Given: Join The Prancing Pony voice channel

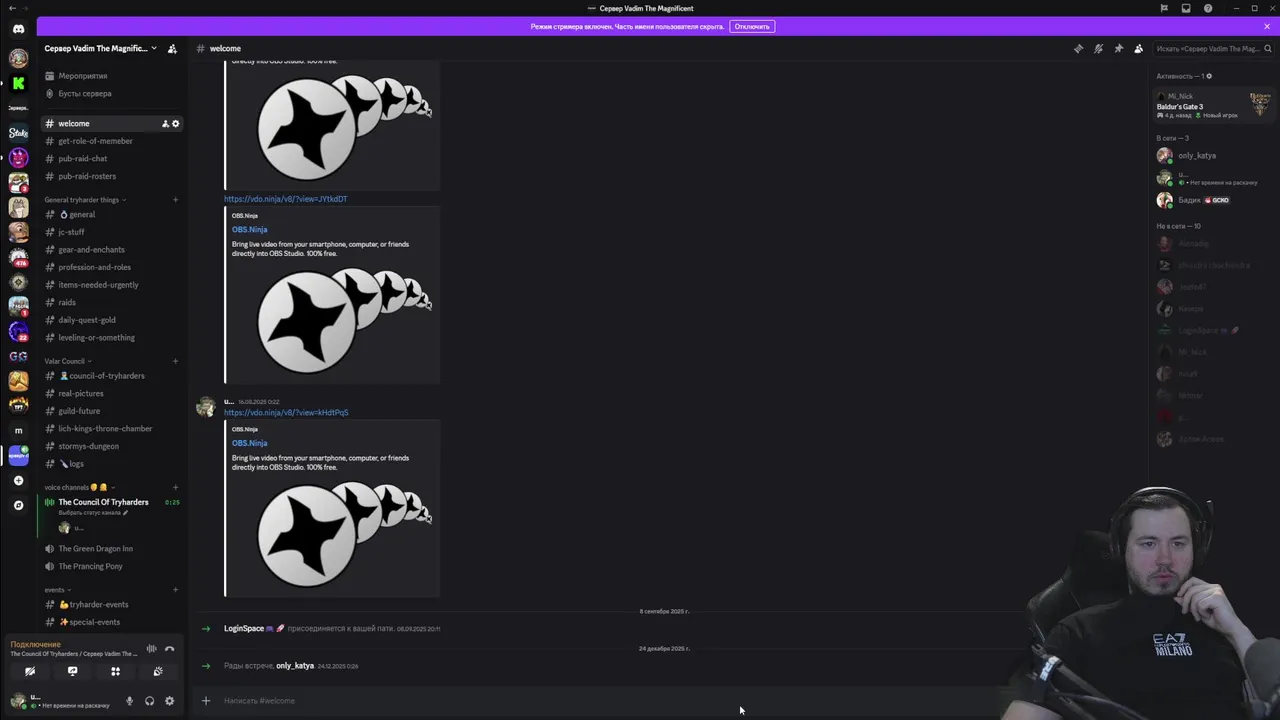Looking at the screenshot, I should pyautogui.click(x=111, y=566).
